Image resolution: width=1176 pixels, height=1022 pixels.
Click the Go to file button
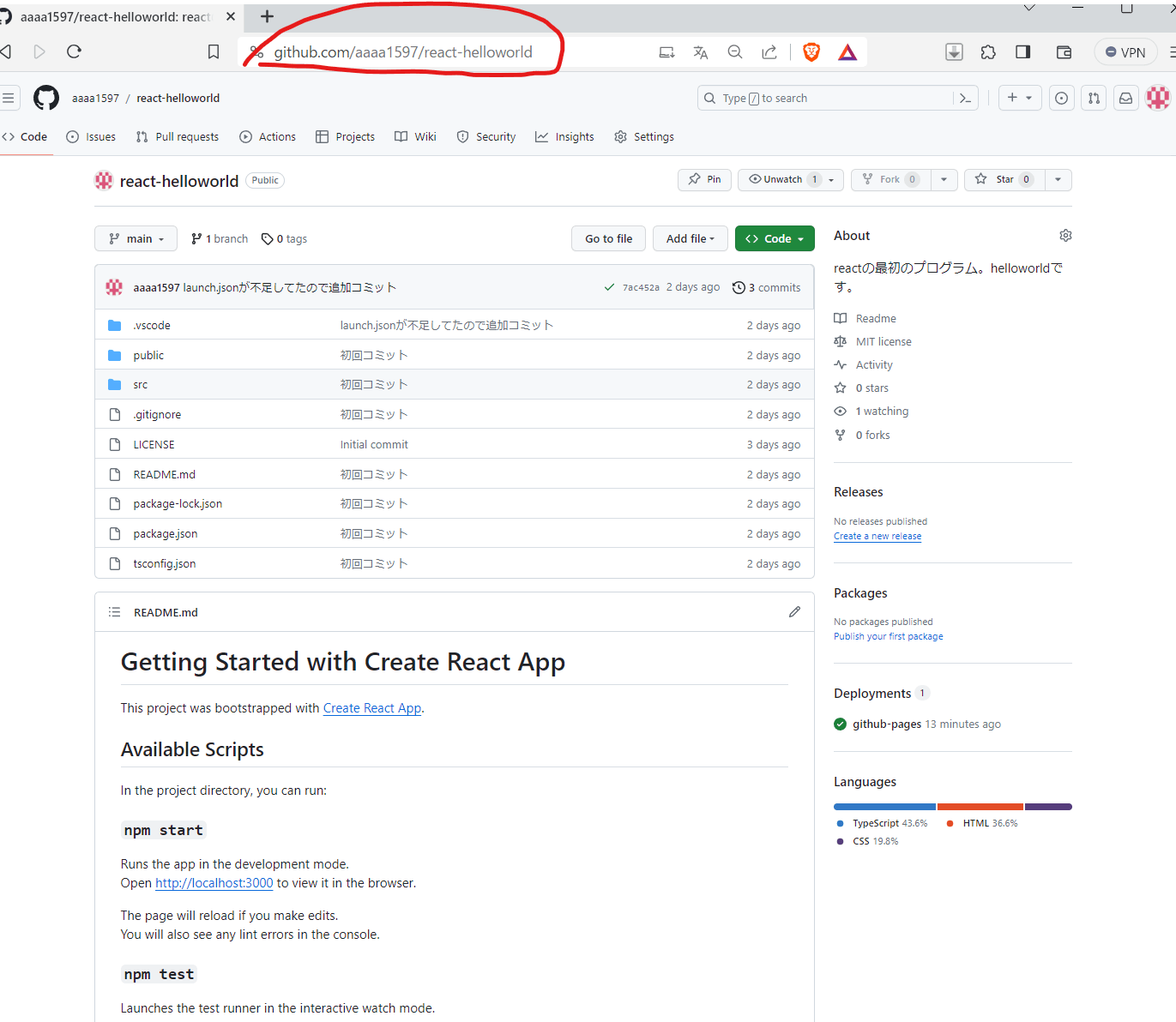609,238
